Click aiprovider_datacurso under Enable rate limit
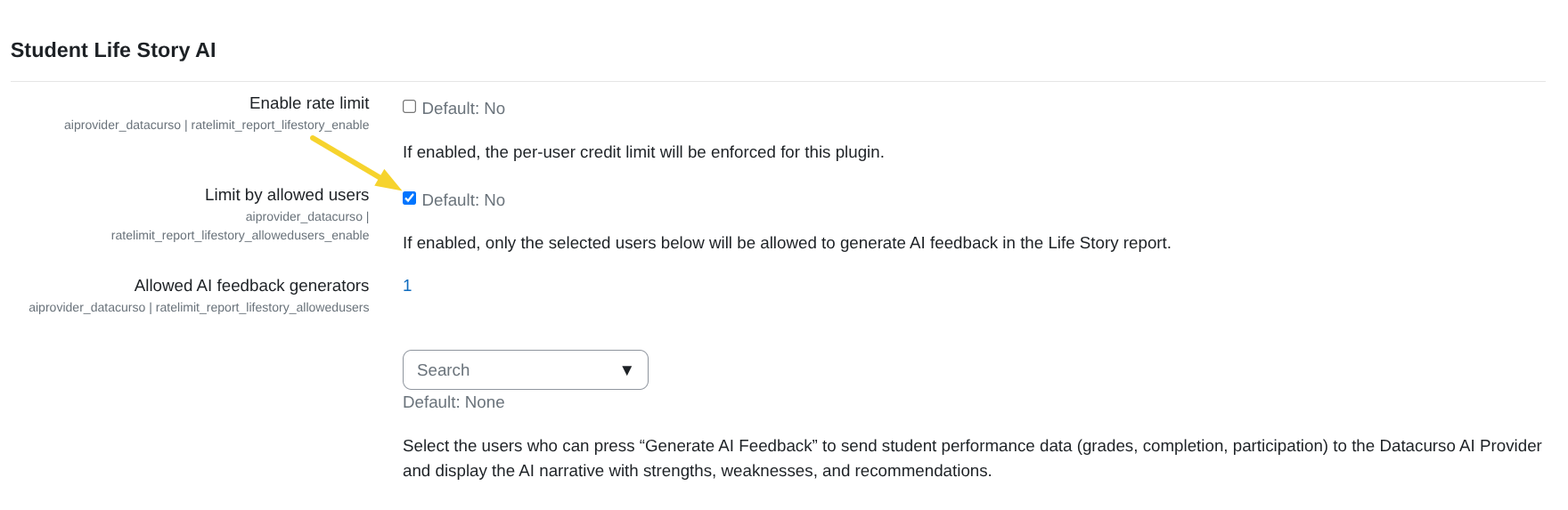The width and height of the screenshot is (1568, 510). point(122,125)
